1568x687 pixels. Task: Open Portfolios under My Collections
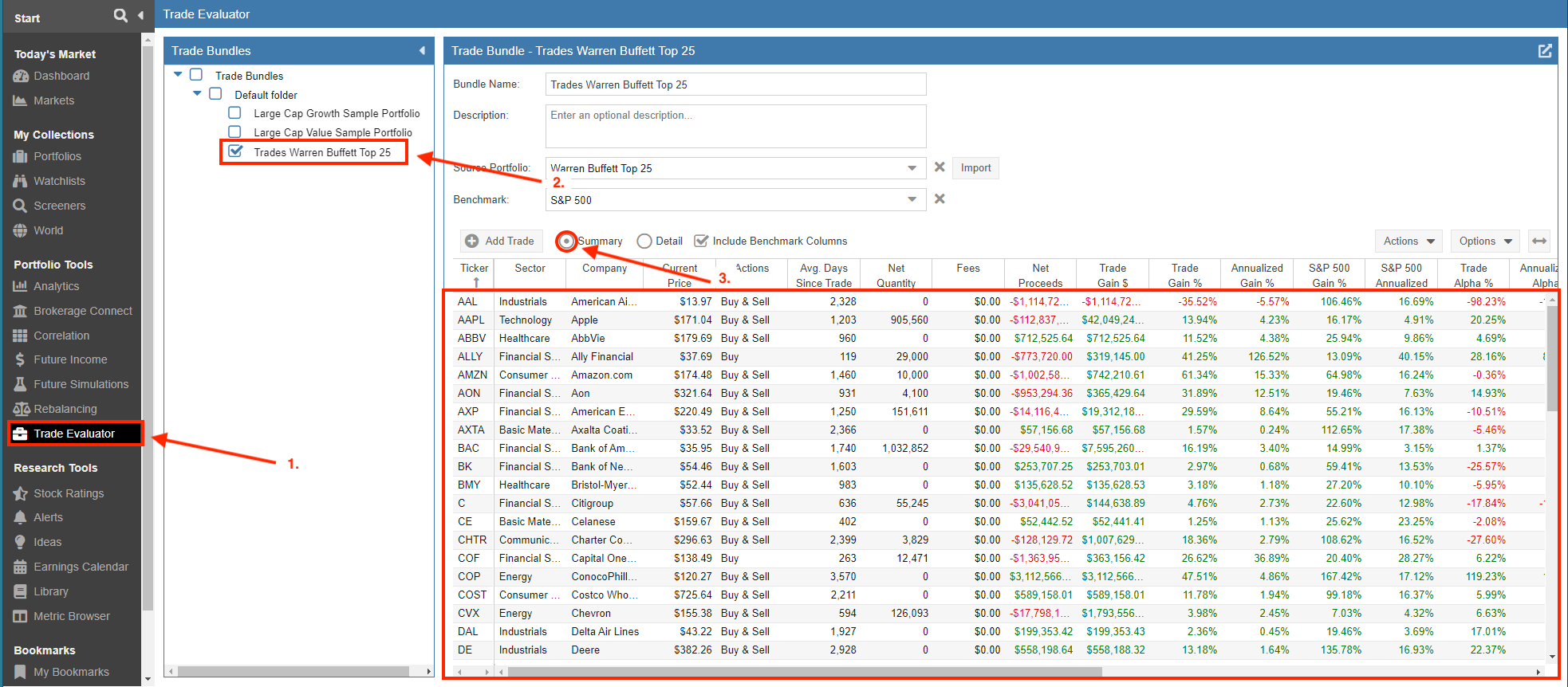57,156
